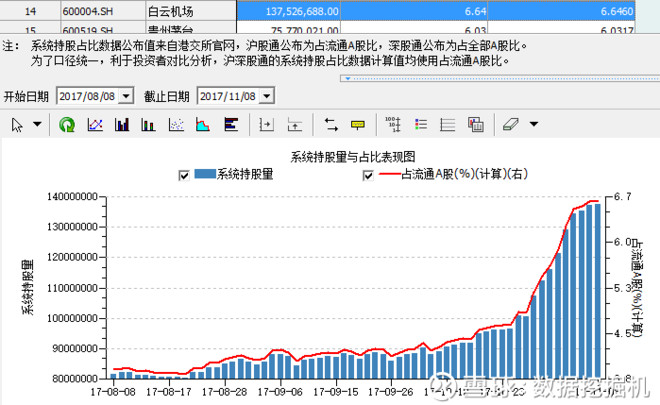Click the 占流通A股(%)(计算)(右) legend label
660x405 pixels.
coord(464,174)
